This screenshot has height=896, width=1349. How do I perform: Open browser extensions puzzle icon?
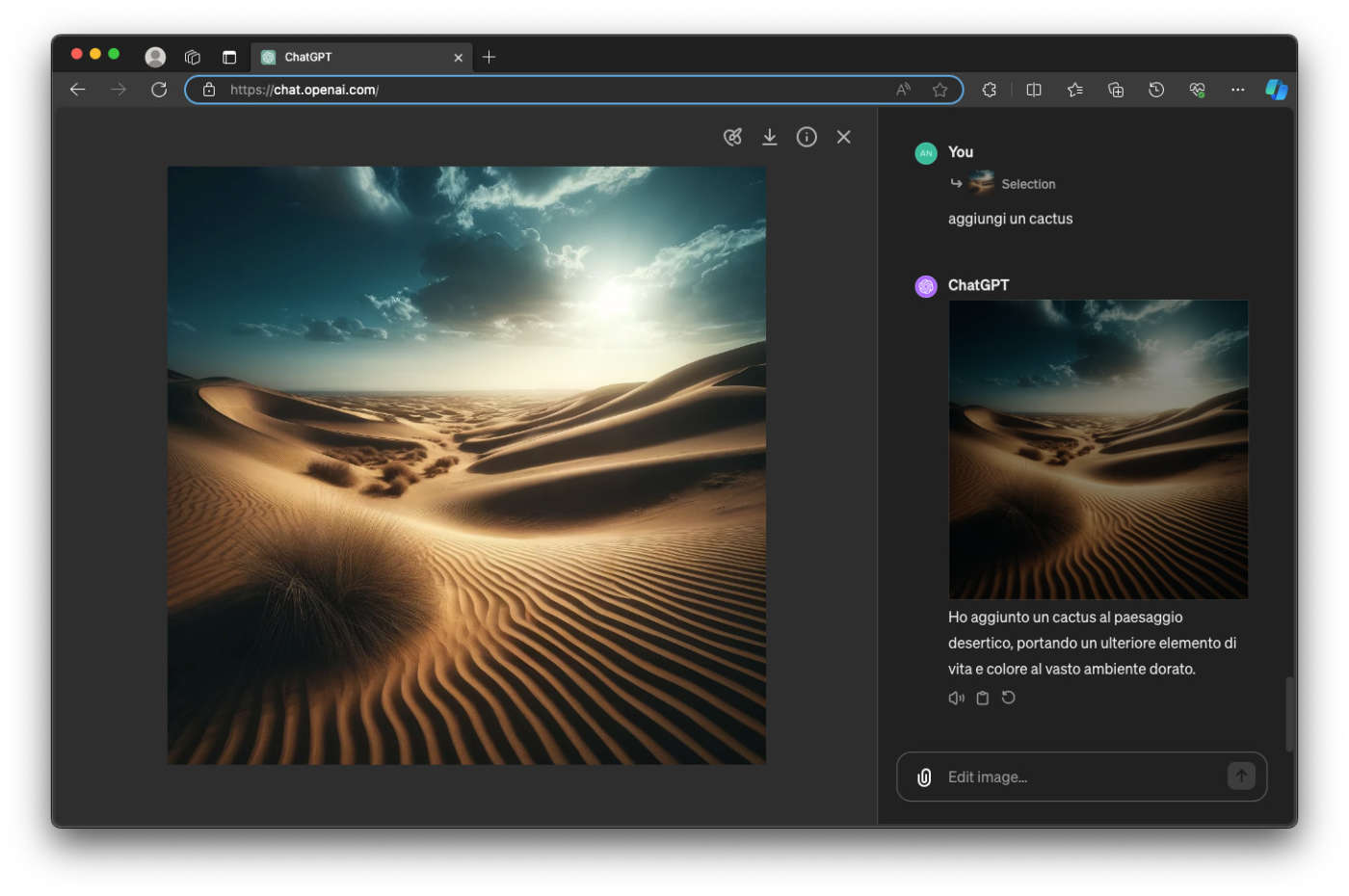click(x=989, y=90)
